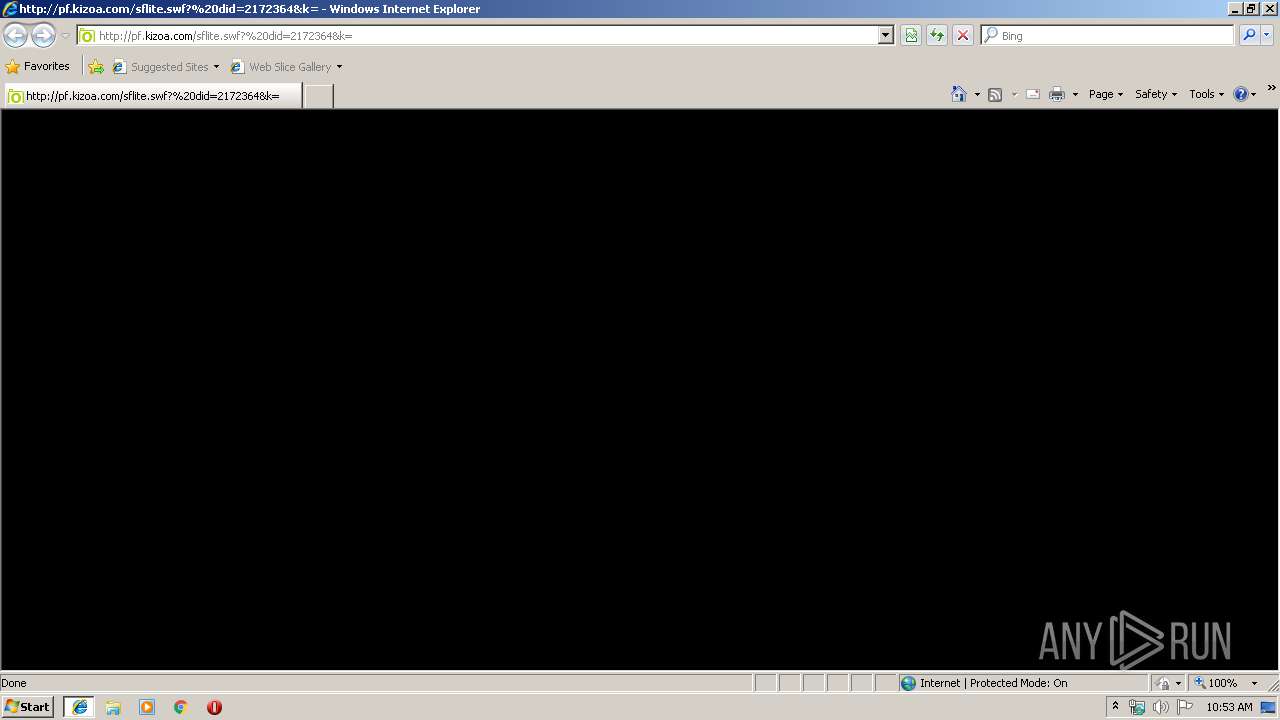Click the Print icon

pos(1057,94)
